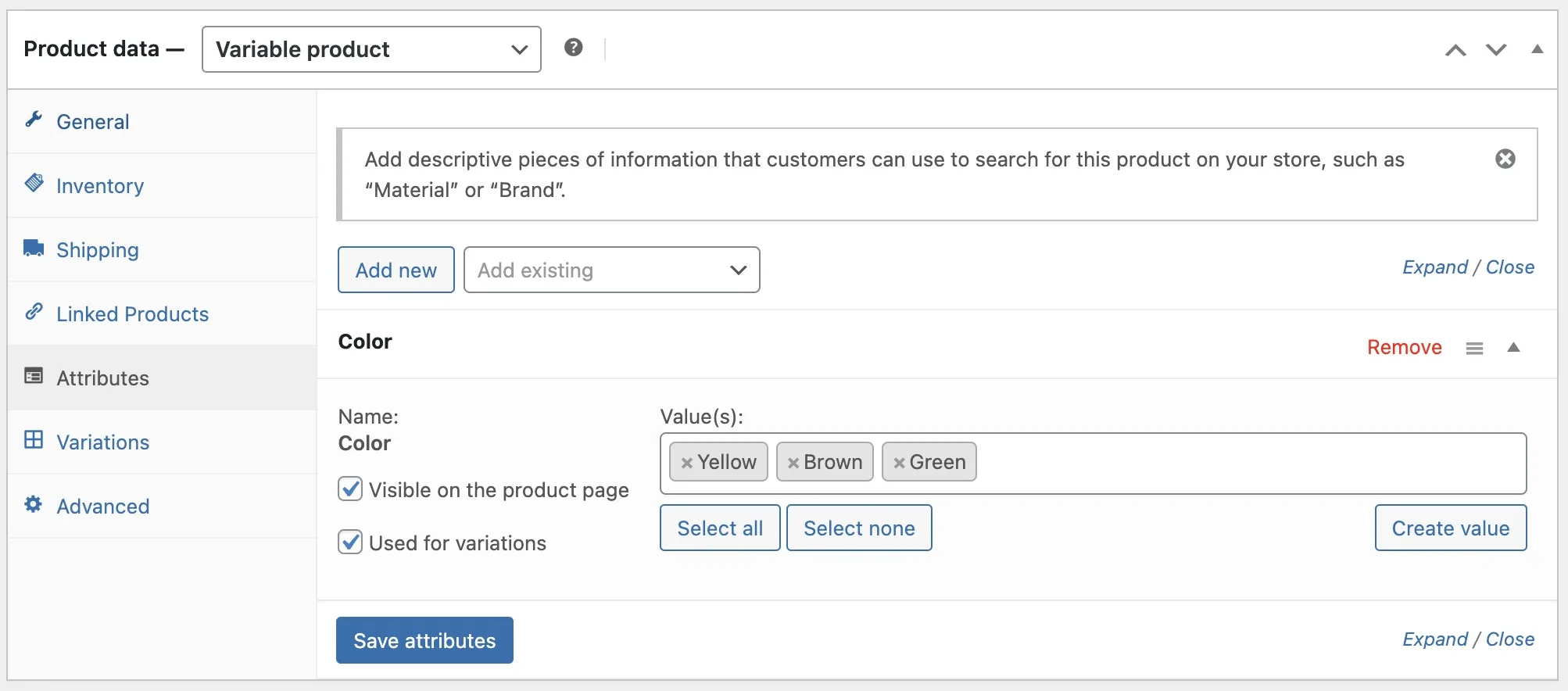Collapse the Color attribute section
1568x691 pixels.
click(1513, 347)
